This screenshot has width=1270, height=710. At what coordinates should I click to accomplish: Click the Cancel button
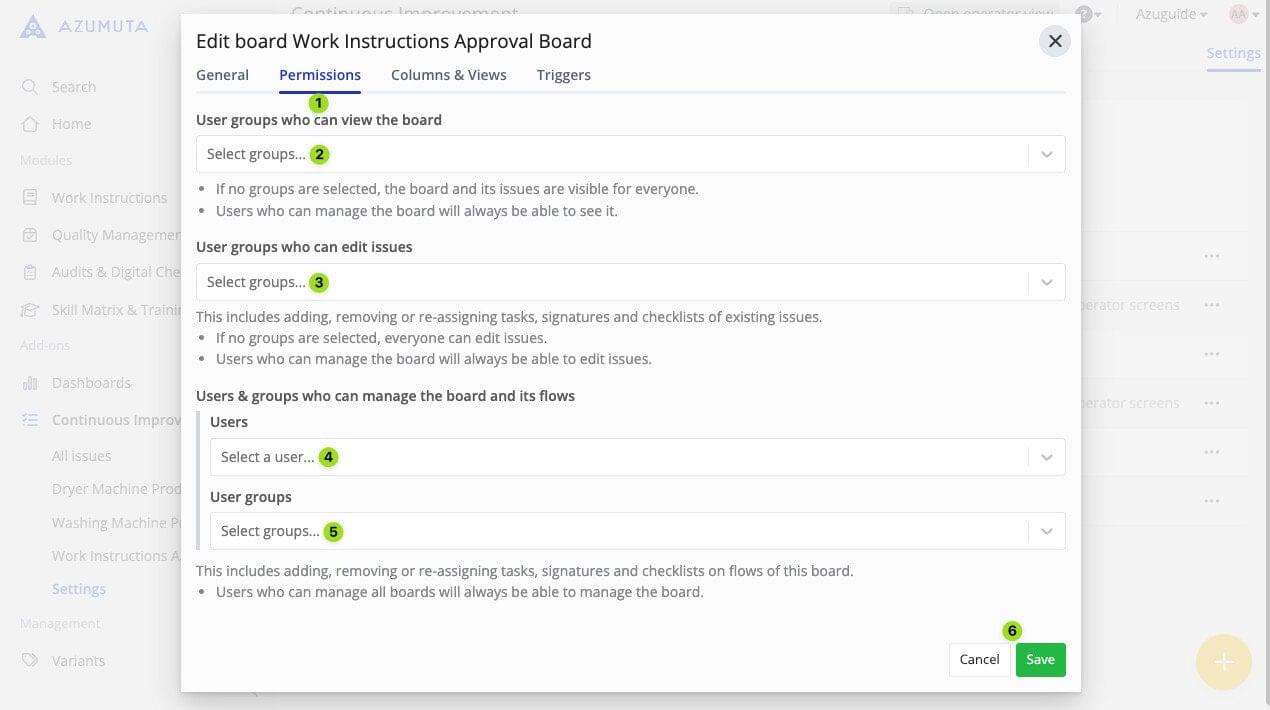[x=979, y=660]
